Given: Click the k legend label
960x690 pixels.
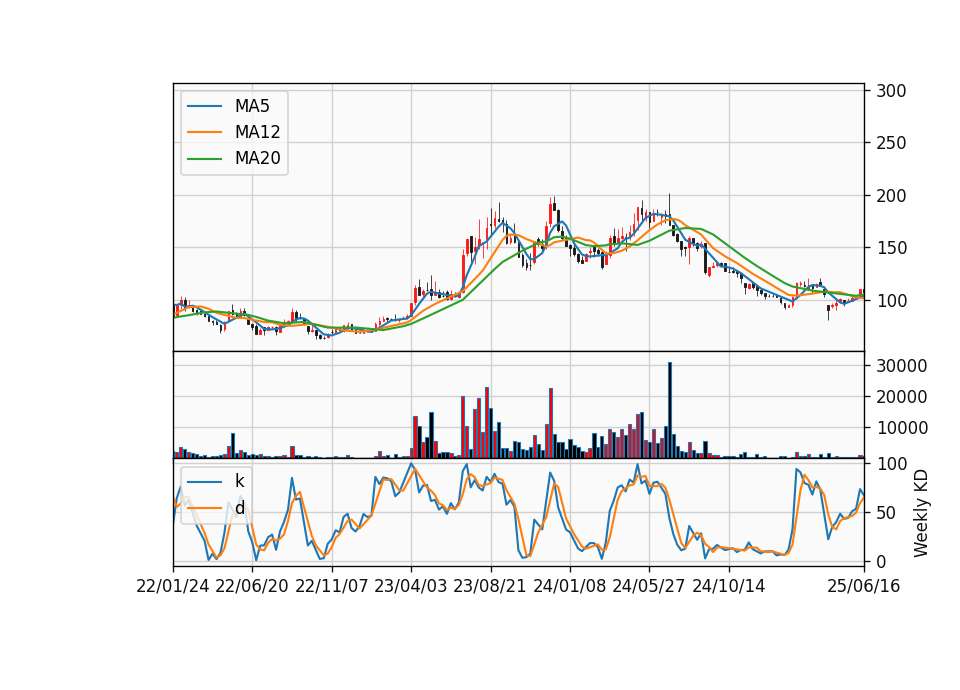Looking at the screenshot, I should [x=239, y=481].
